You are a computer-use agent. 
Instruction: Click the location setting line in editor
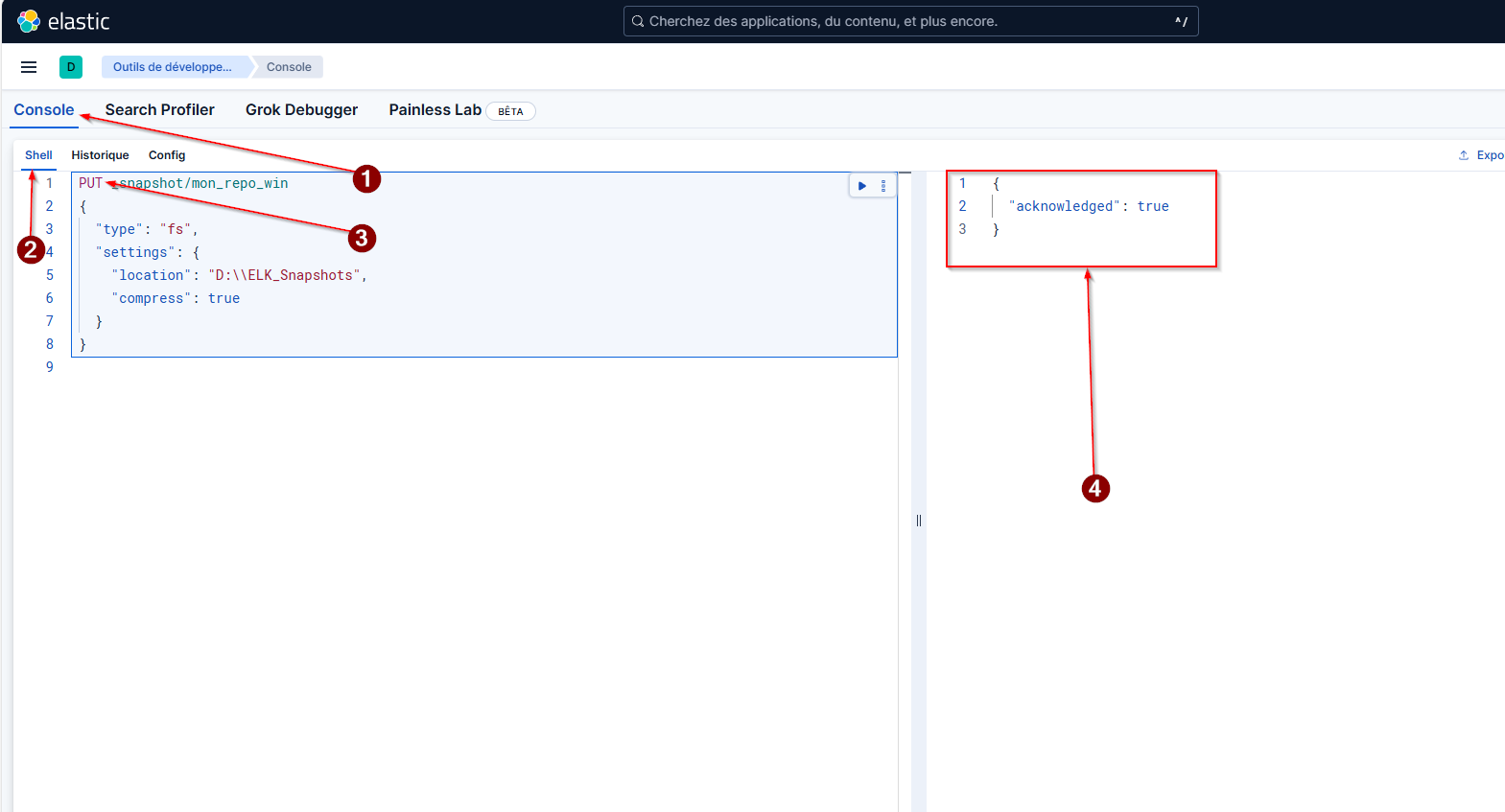pos(238,275)
